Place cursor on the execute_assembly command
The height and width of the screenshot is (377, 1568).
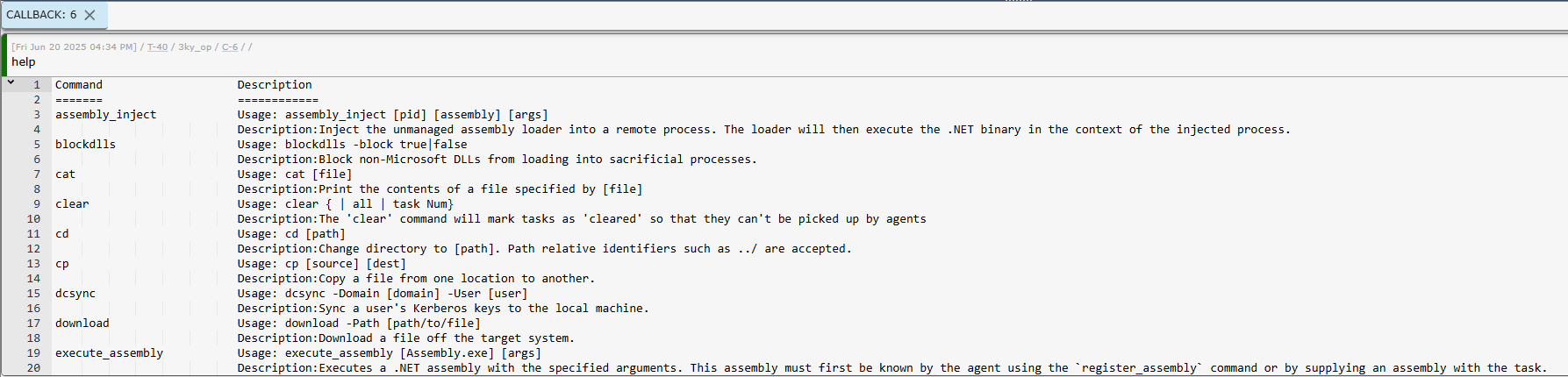[x=109, y=353]
